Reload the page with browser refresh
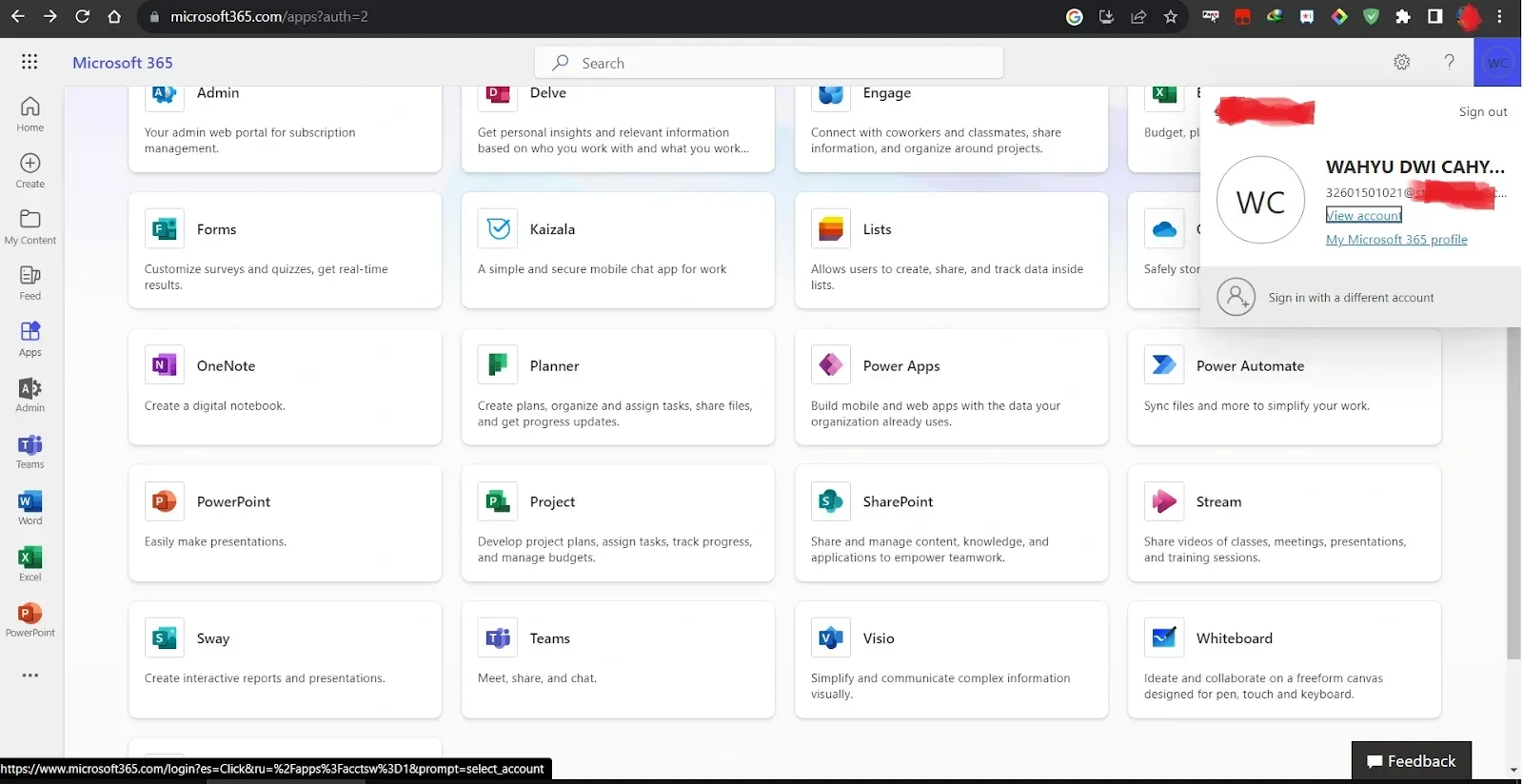This screenshot has width=1523, height=784. coord(82,16)
